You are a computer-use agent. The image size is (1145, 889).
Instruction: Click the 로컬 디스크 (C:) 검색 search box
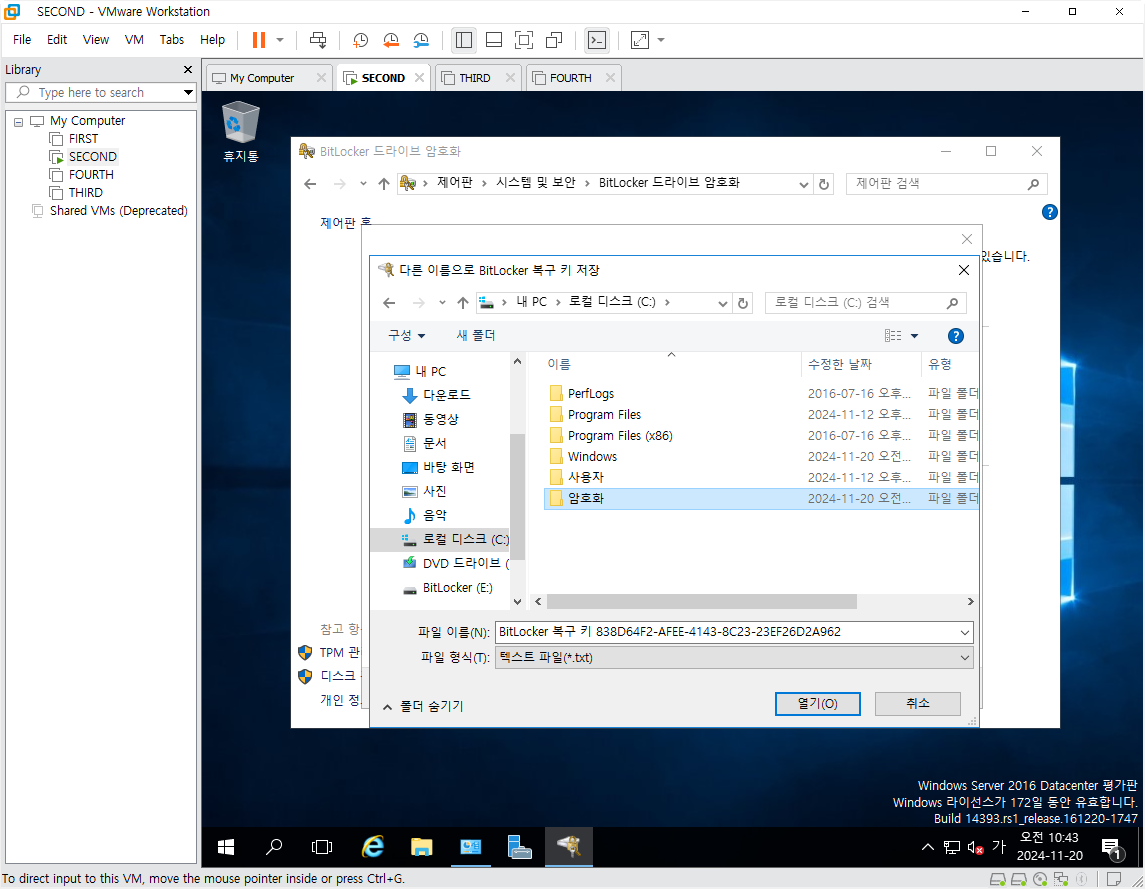point(865,302)
